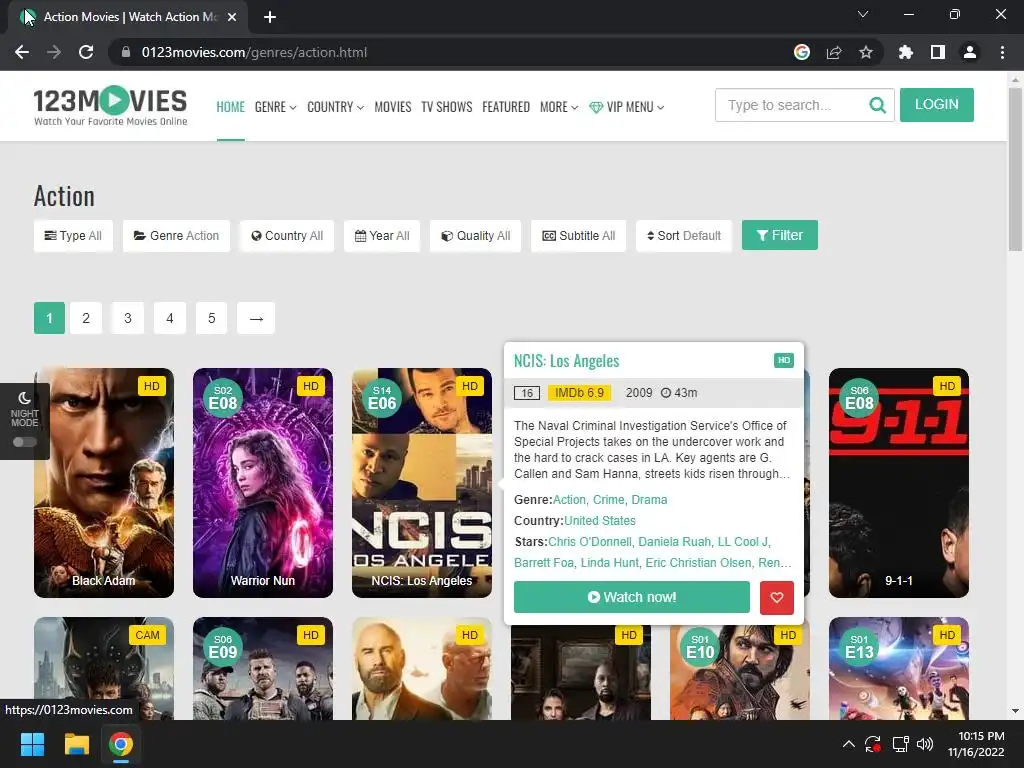Expand the COUNTRY menu
Screen dimensions: 1024x768
click(336, 107)
